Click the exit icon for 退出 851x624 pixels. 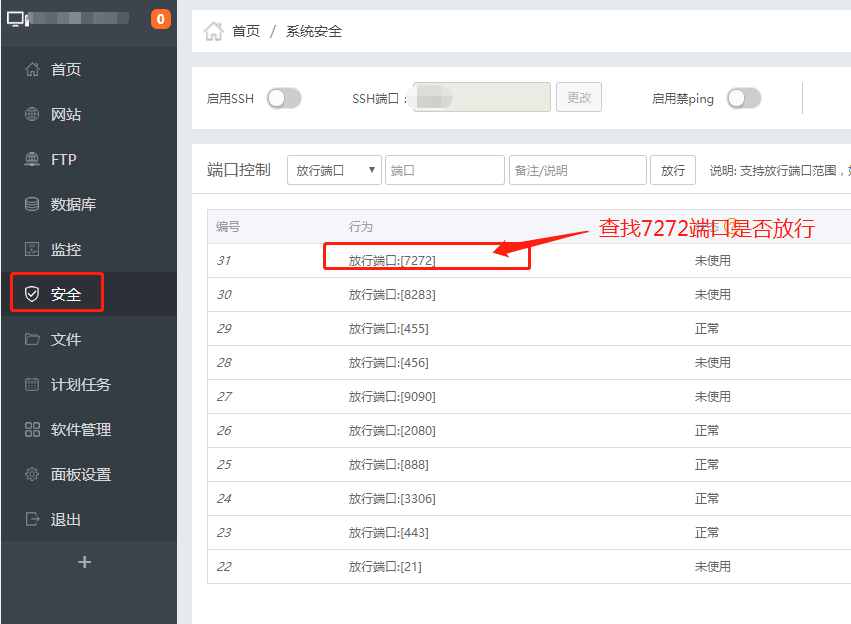click(x=32, y=519)
